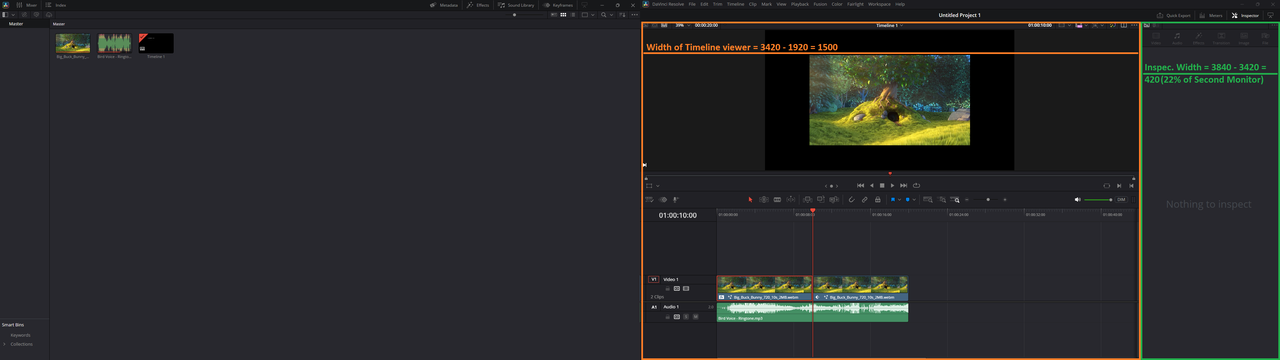This screenshot has height=360, width=1280.
Task: Go to first frame in viewer transport
Action: [860, 185]
